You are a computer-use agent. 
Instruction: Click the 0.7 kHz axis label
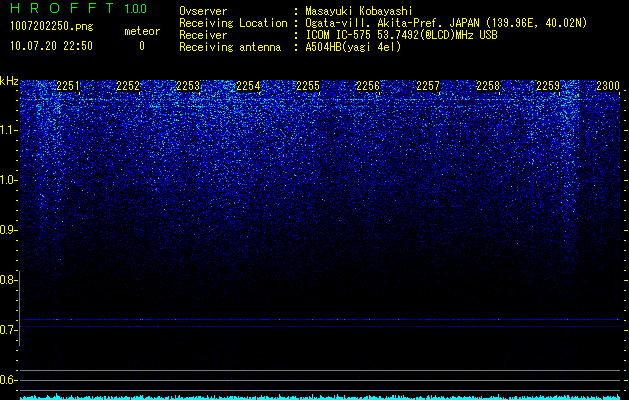tap(8, 330)
